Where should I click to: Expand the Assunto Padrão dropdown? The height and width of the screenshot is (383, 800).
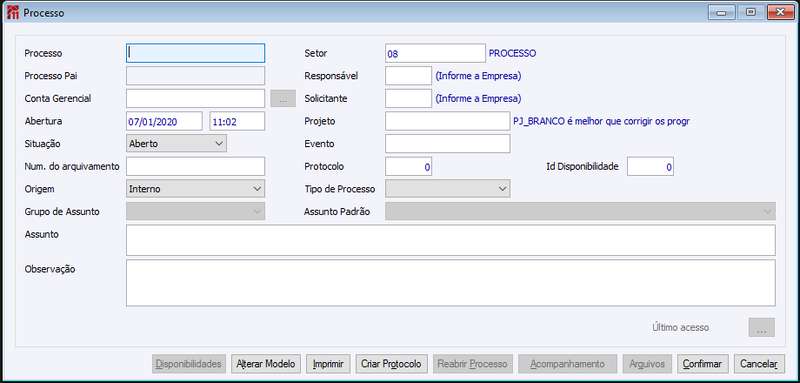click(580, 211)
